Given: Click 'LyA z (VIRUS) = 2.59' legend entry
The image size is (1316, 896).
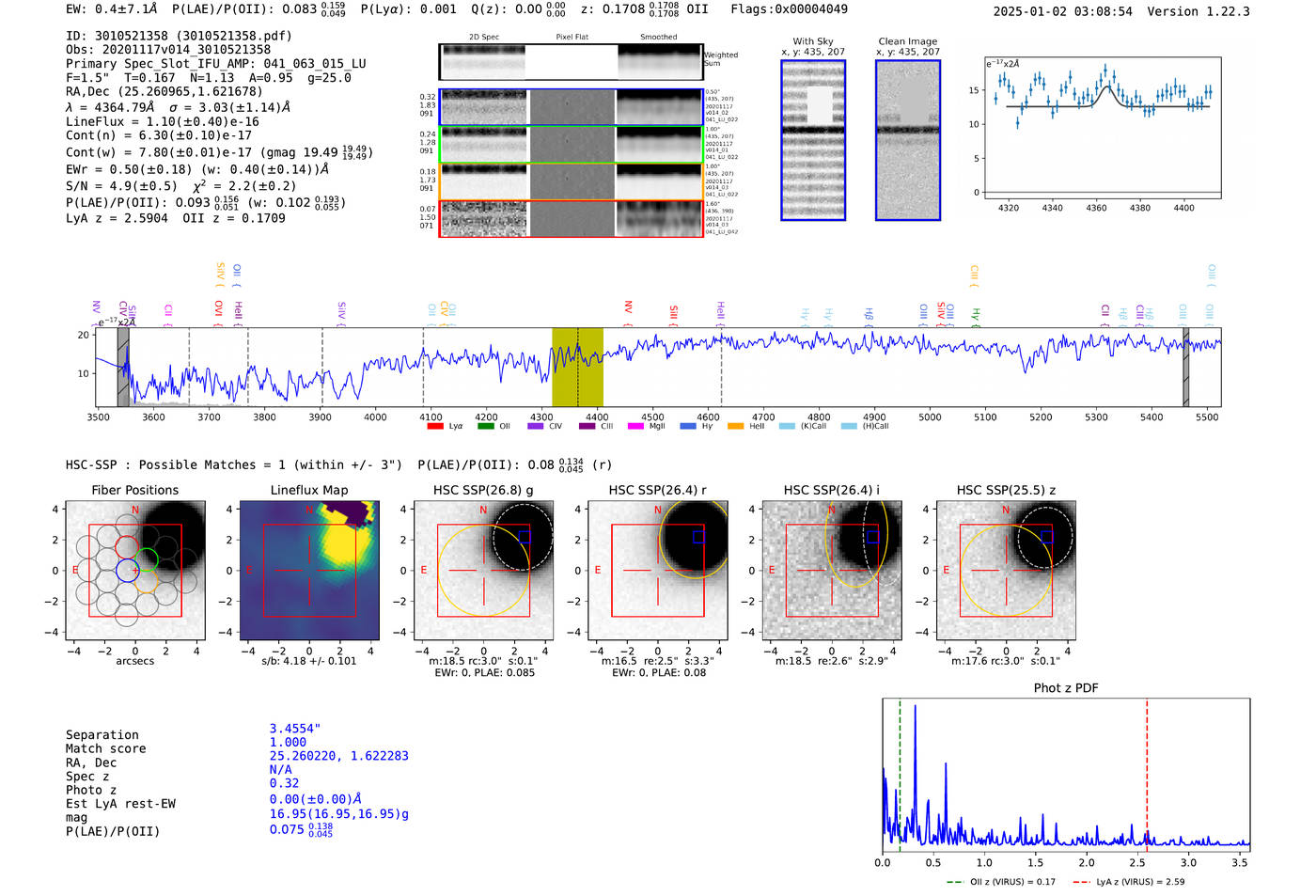Looking at the screenshot, I should click(x=1128, y=882).
